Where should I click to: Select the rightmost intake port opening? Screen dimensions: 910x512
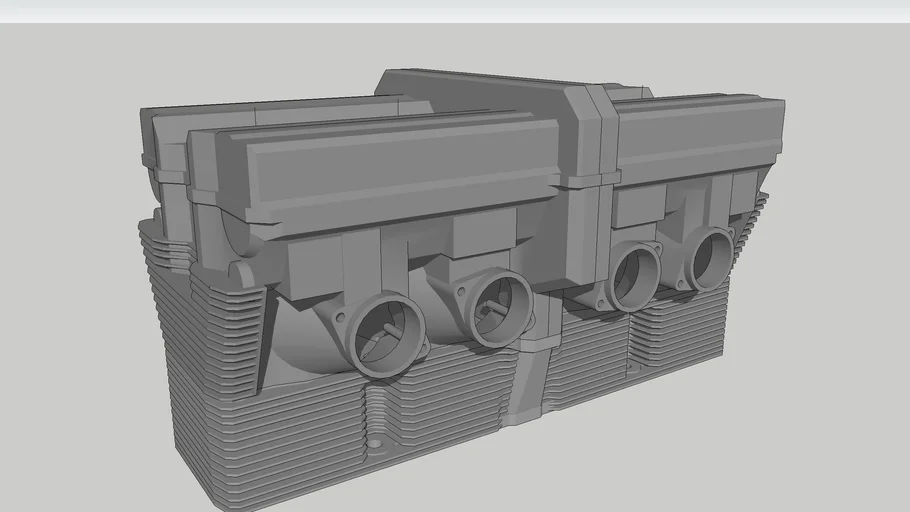pyautogui.click(x=711, y=257)
